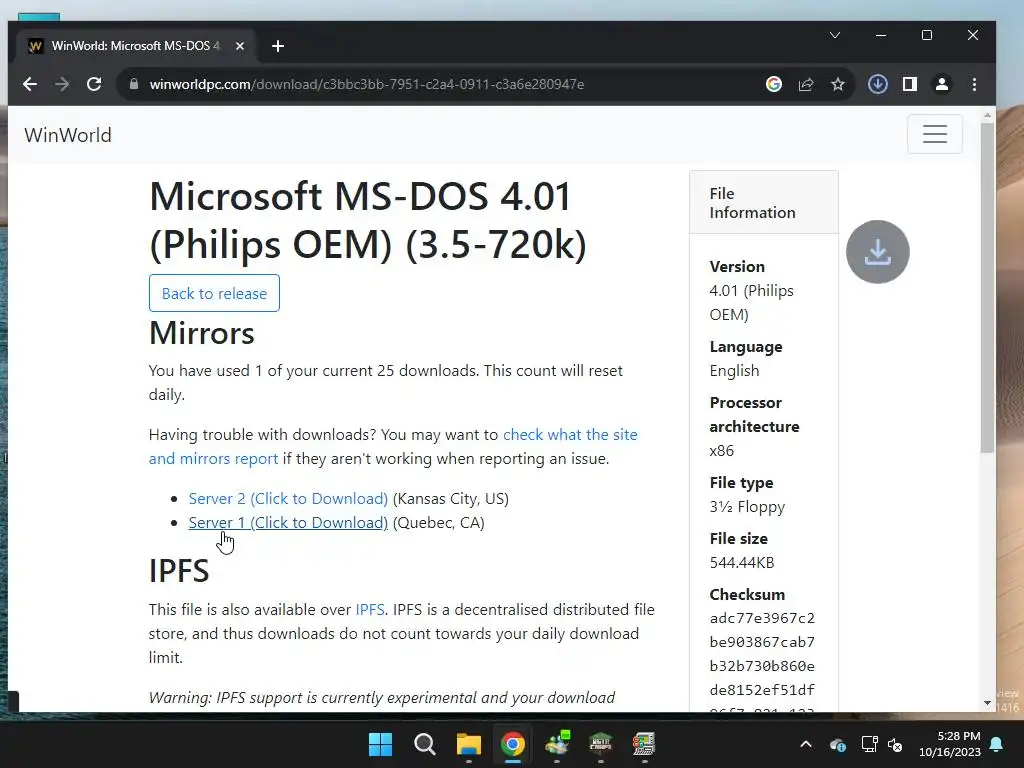The height and width of the screenshot is (768, 1024).
Task: Open File Explorer from taskbar
Action: coord(468,744)
